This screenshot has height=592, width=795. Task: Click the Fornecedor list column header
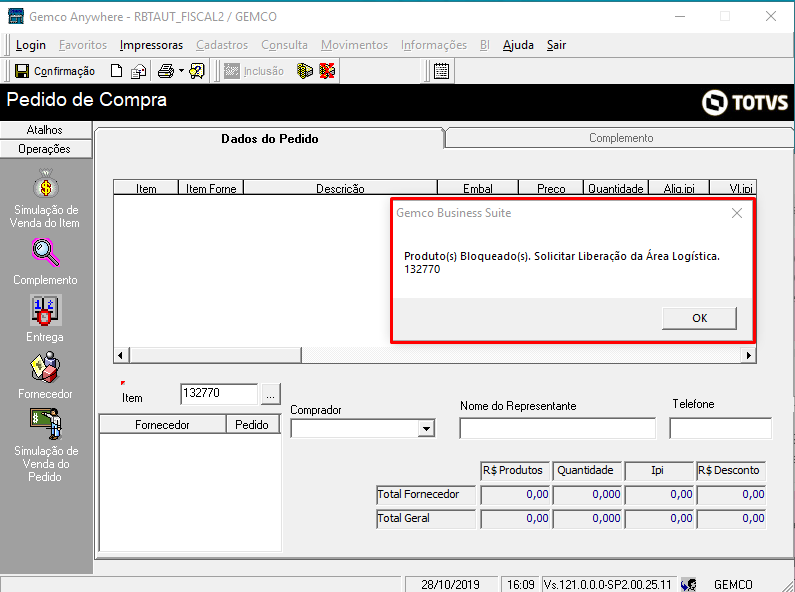tap(162, 425)
